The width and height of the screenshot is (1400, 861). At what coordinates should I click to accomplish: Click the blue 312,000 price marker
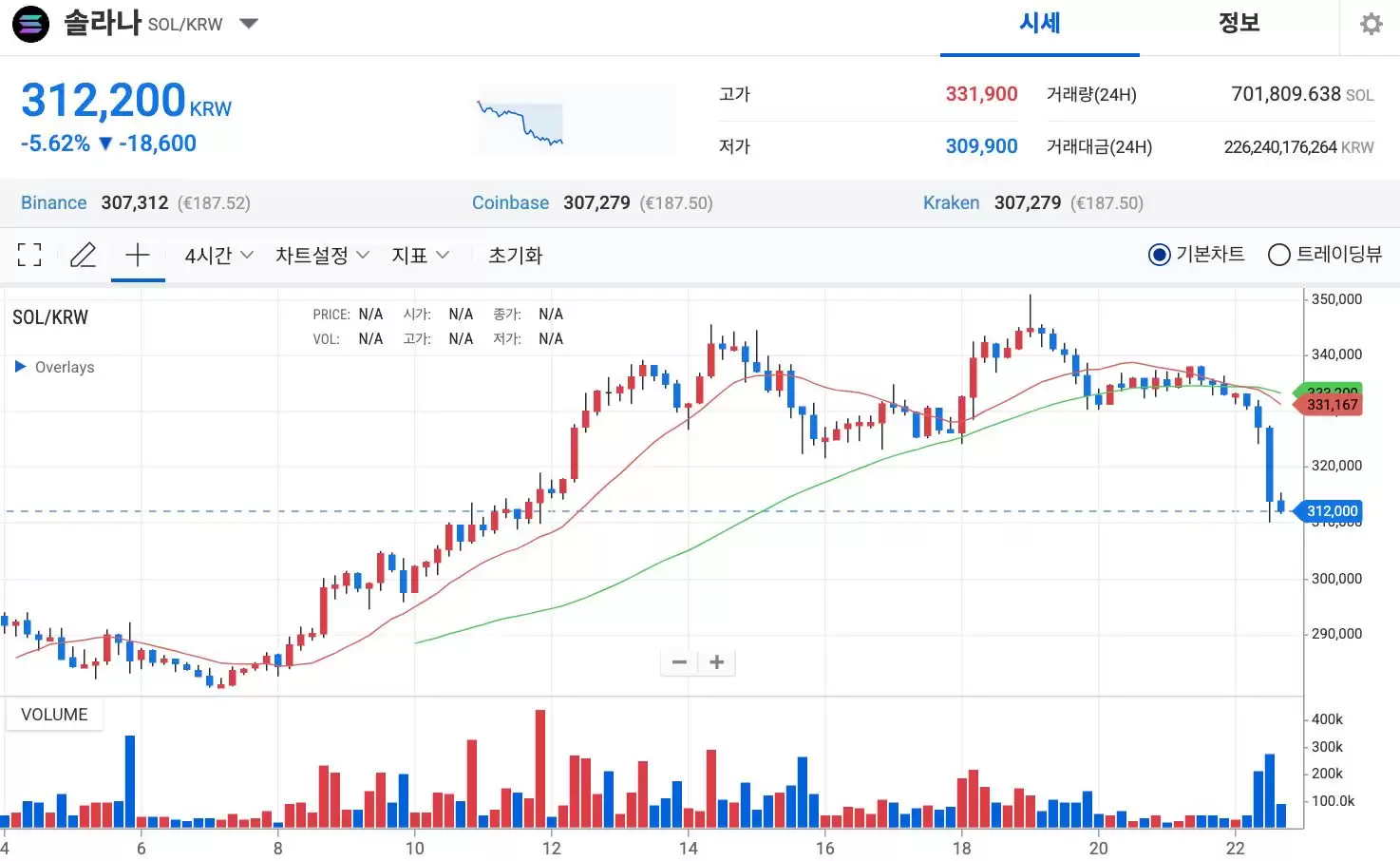tap(1331, 511)
